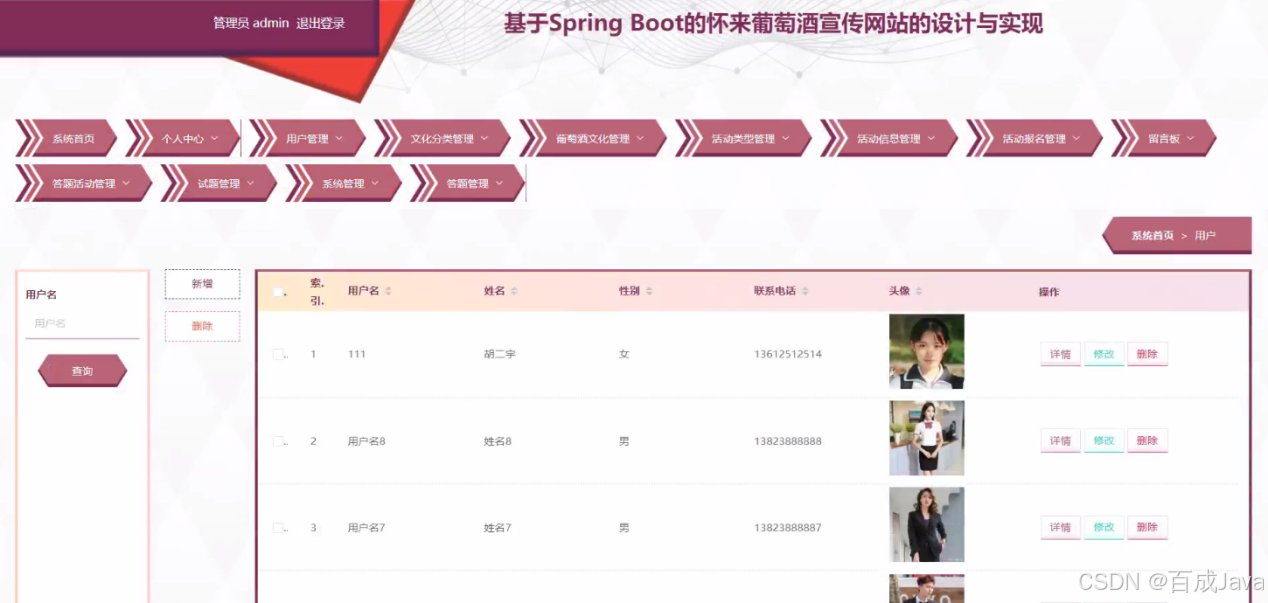Click the 新增 button to add user

coord(202,284)
